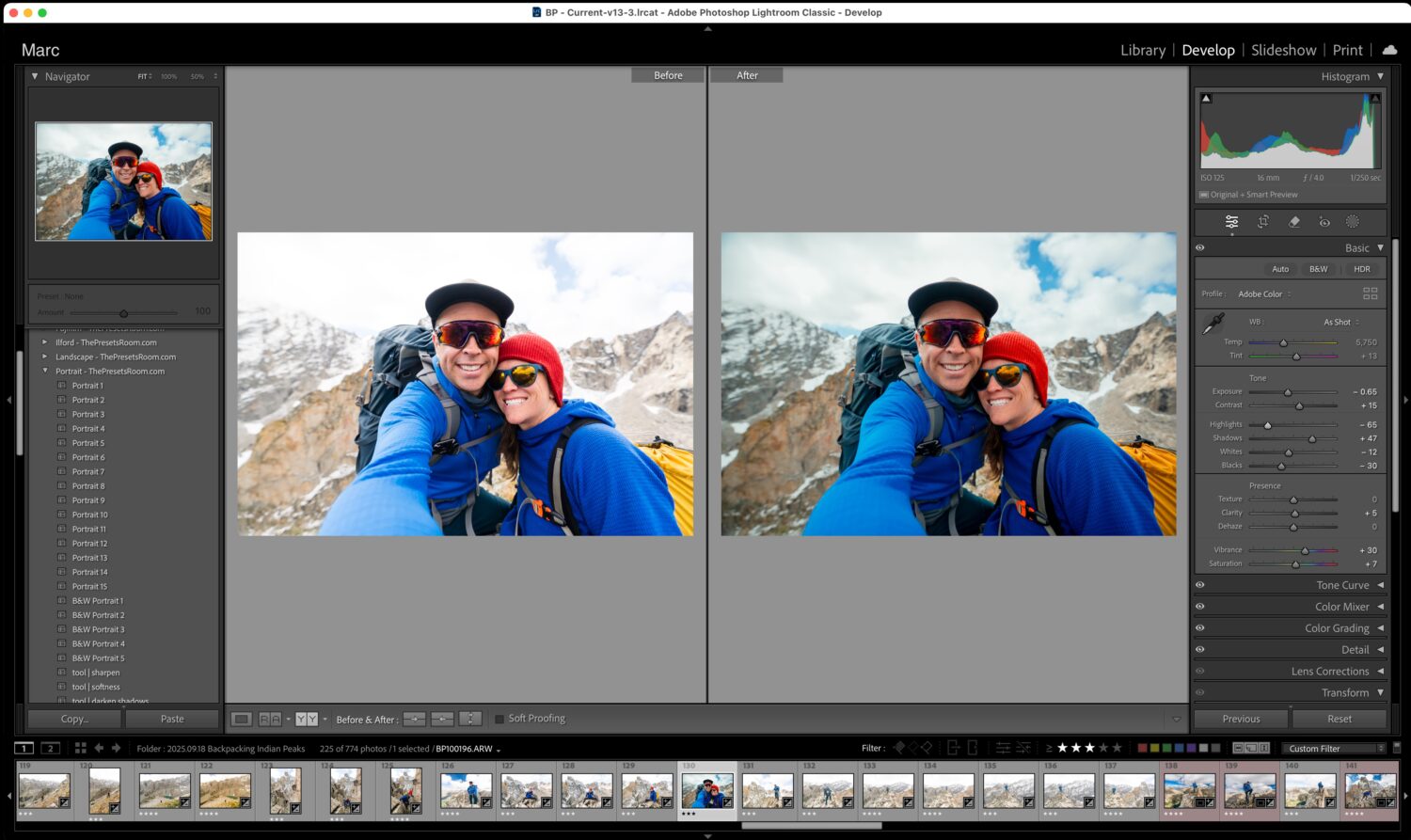Viewport: 1411px width, 840px height.
Task: Activate the Healing eraser tool
Action: click(1294, 222)
